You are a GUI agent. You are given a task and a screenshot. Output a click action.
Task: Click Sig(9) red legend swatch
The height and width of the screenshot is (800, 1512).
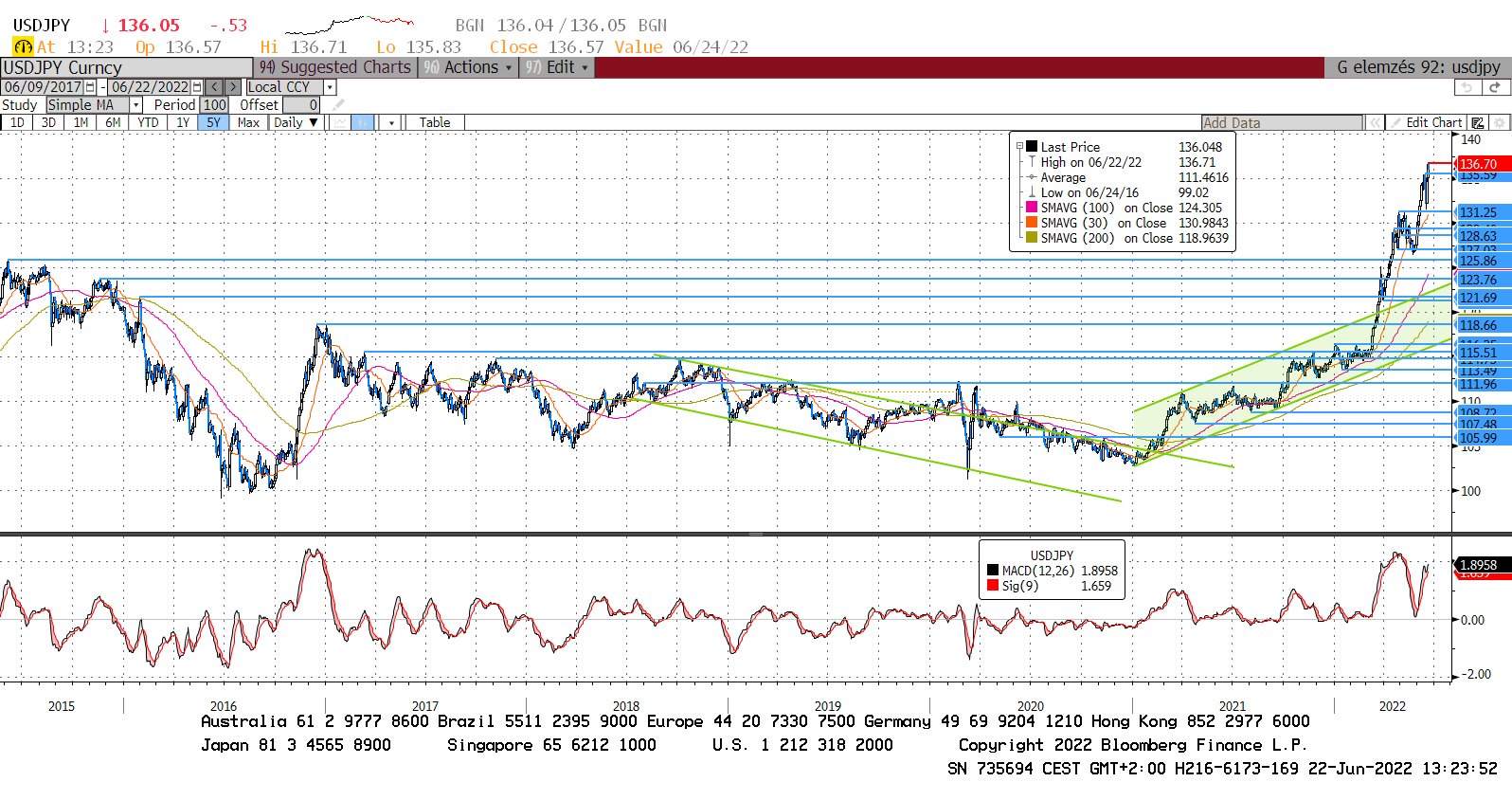[993, 586]
